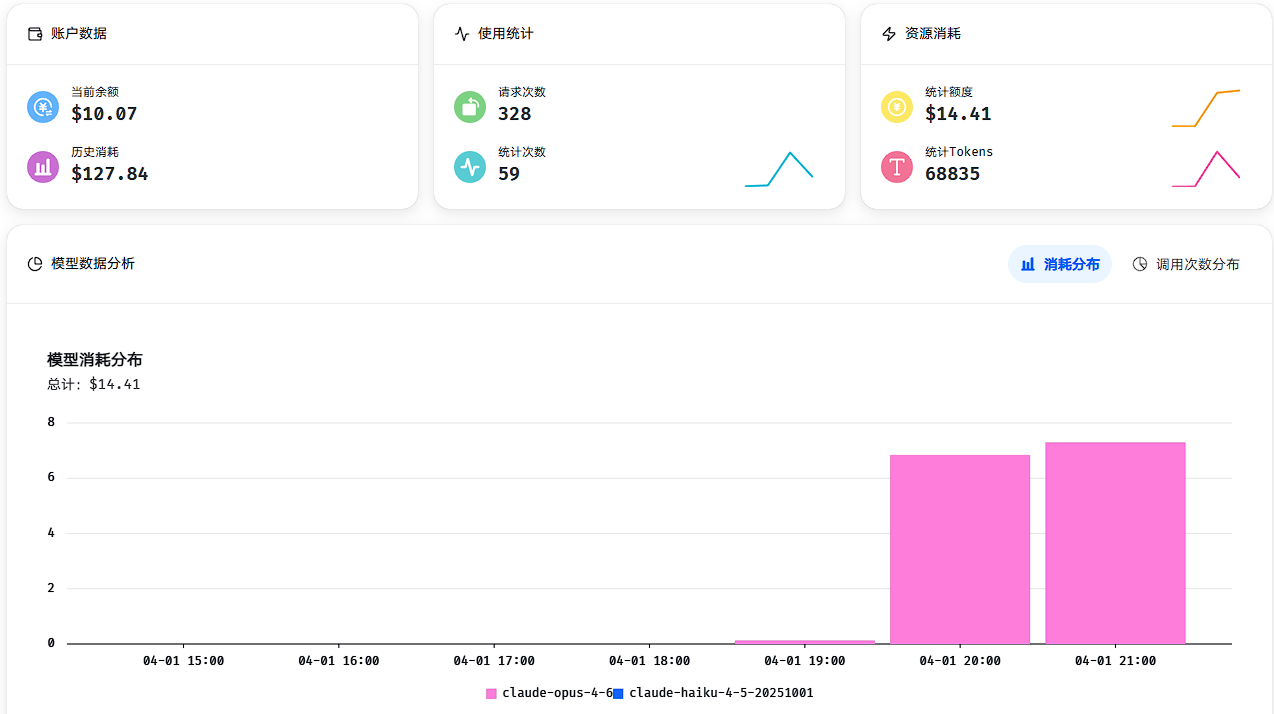Click the purple 历史消耗 bar chart icon
The image size is (1274, 714).
pos(43,167)
